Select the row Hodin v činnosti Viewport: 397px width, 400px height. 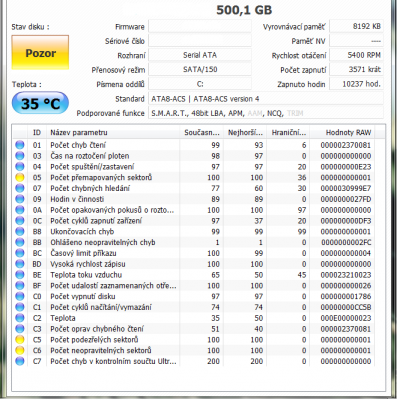click(193, 199)
